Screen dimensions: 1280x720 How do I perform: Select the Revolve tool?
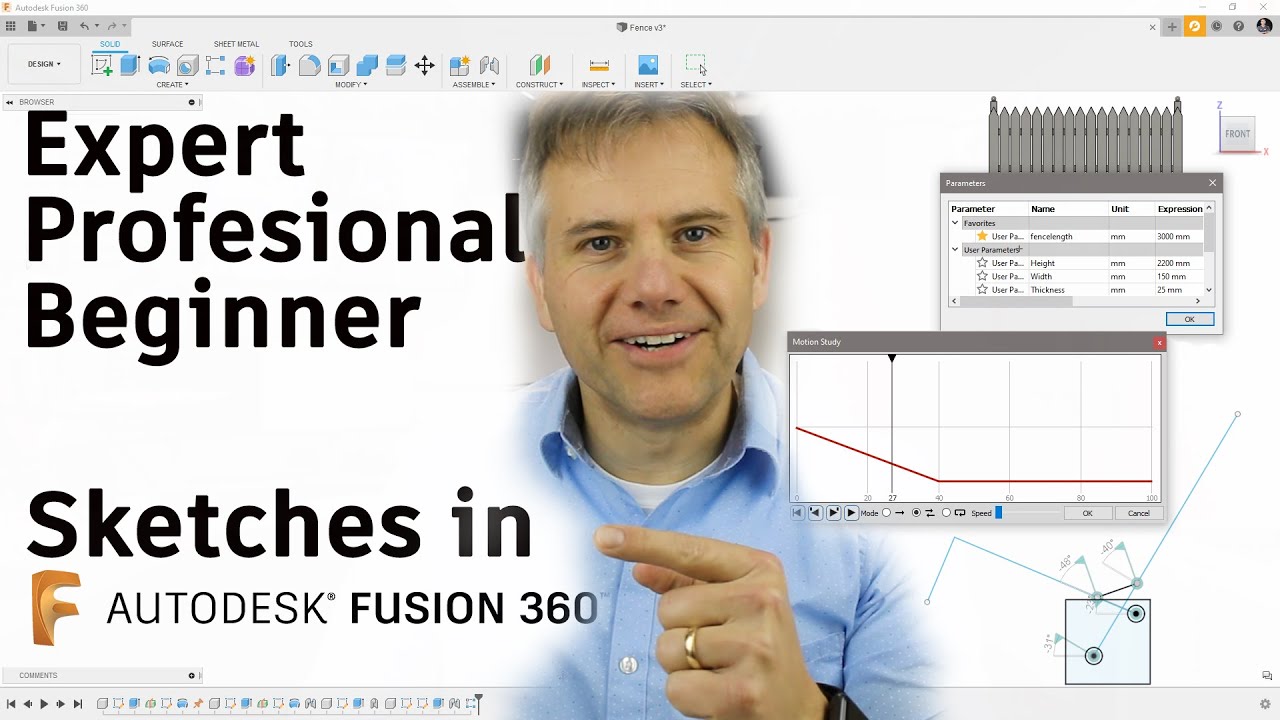pos(159,66)
